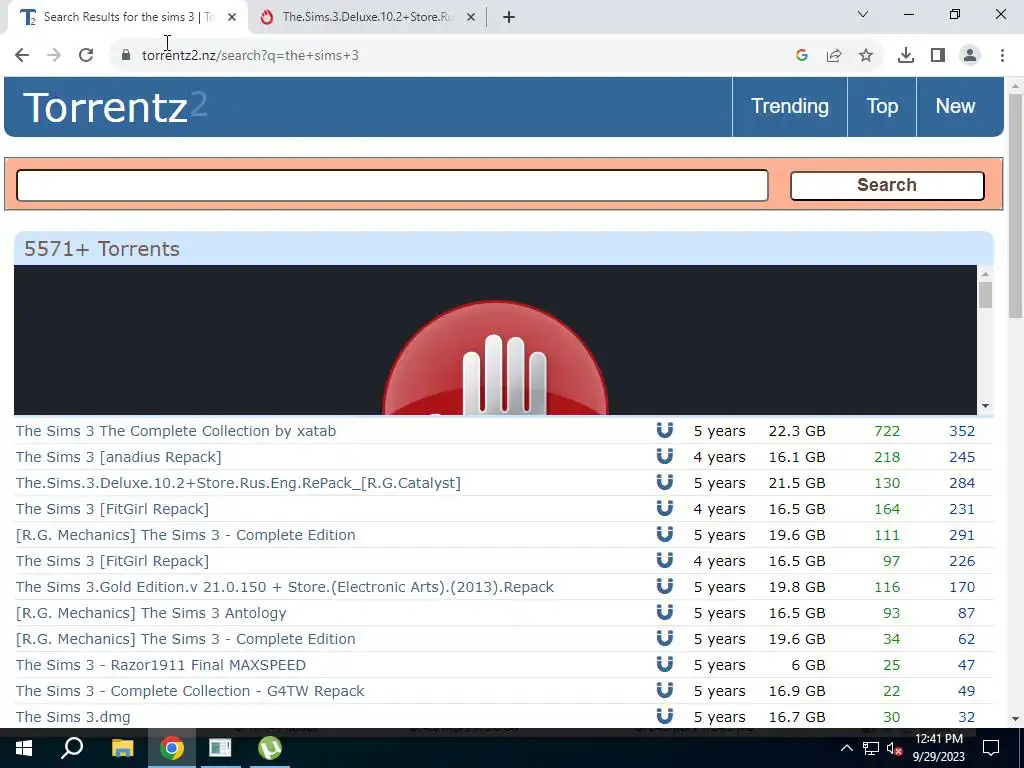The image size is (1024, 768).
Task: Open the Chrome three-dot menu
Action: tap(1002, 56)
